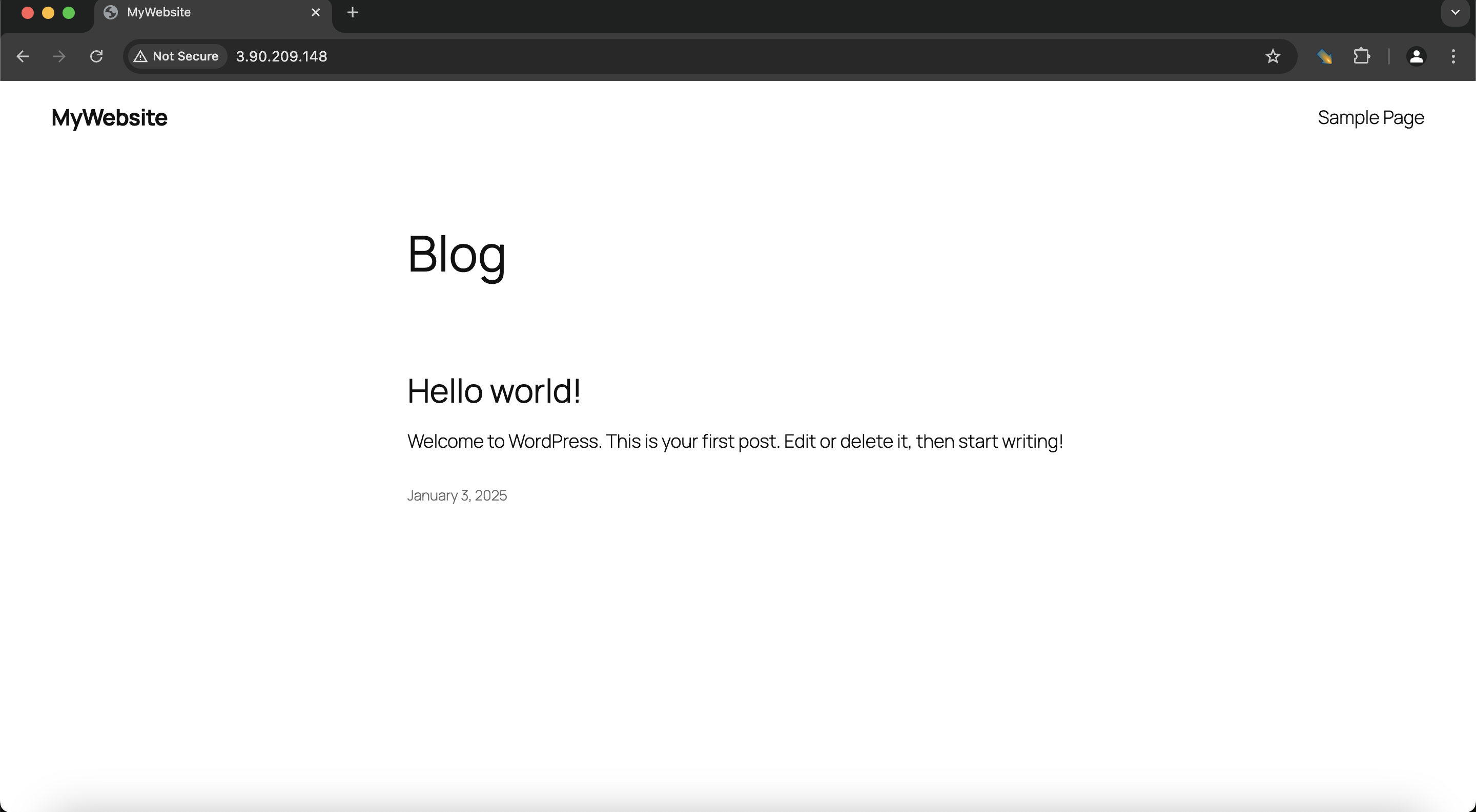Open a new tab with plus button
The image size is (1476, 812).
[353, 13]
